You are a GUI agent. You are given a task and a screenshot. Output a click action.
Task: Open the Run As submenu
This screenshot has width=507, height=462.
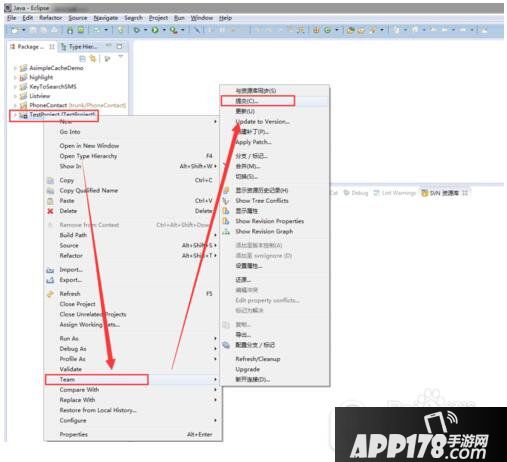point(69,339)
